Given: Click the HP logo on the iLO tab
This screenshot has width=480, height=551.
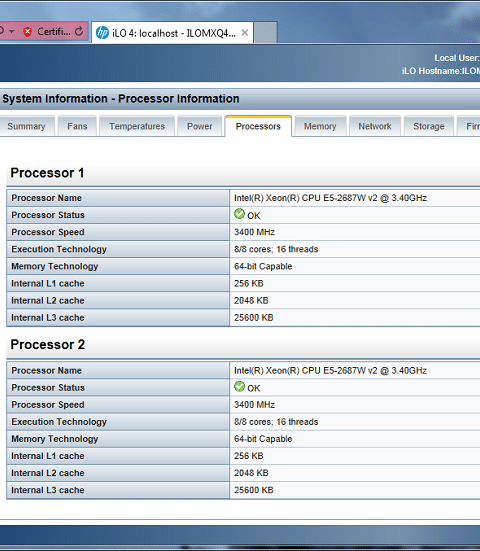Looking at the screenshot, I should [x=102, y=33].
